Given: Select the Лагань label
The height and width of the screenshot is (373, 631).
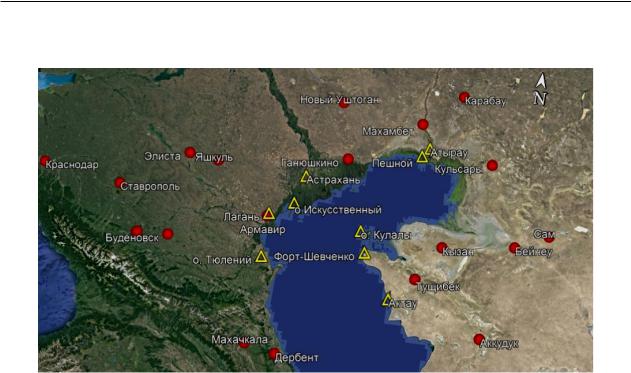Looking at the screenshot, I should coord(241,217).
